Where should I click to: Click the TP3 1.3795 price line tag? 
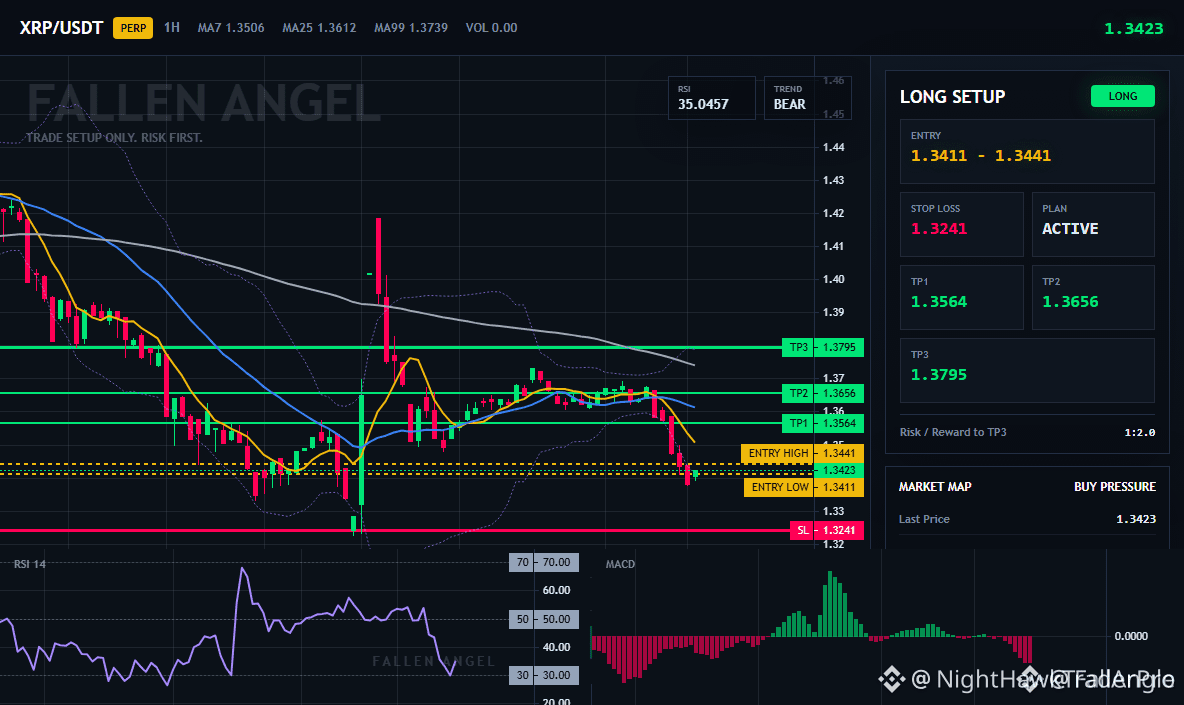822,347
